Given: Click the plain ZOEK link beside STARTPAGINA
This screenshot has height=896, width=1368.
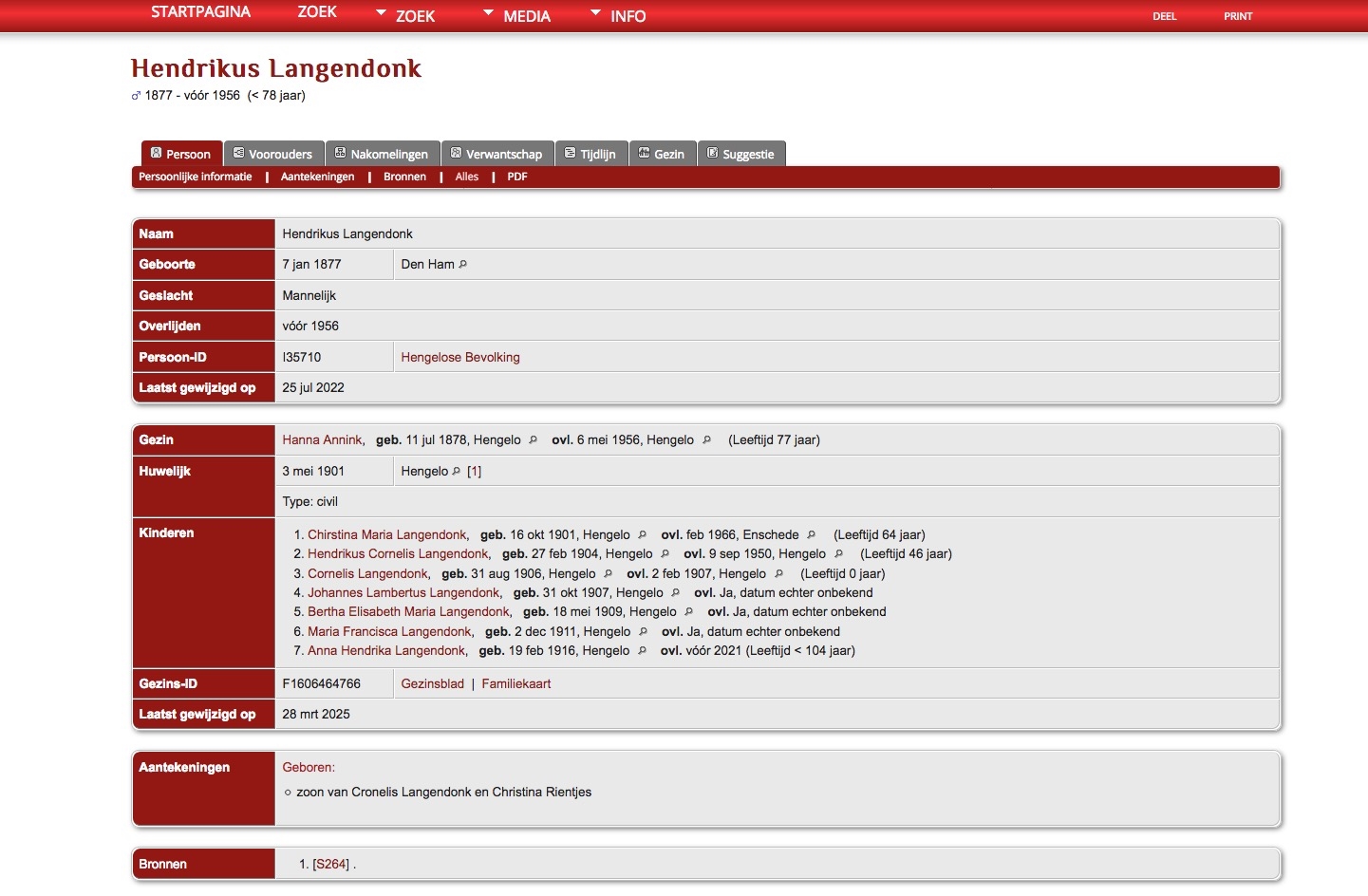Looking at the screenshot, I should (317, 11).
